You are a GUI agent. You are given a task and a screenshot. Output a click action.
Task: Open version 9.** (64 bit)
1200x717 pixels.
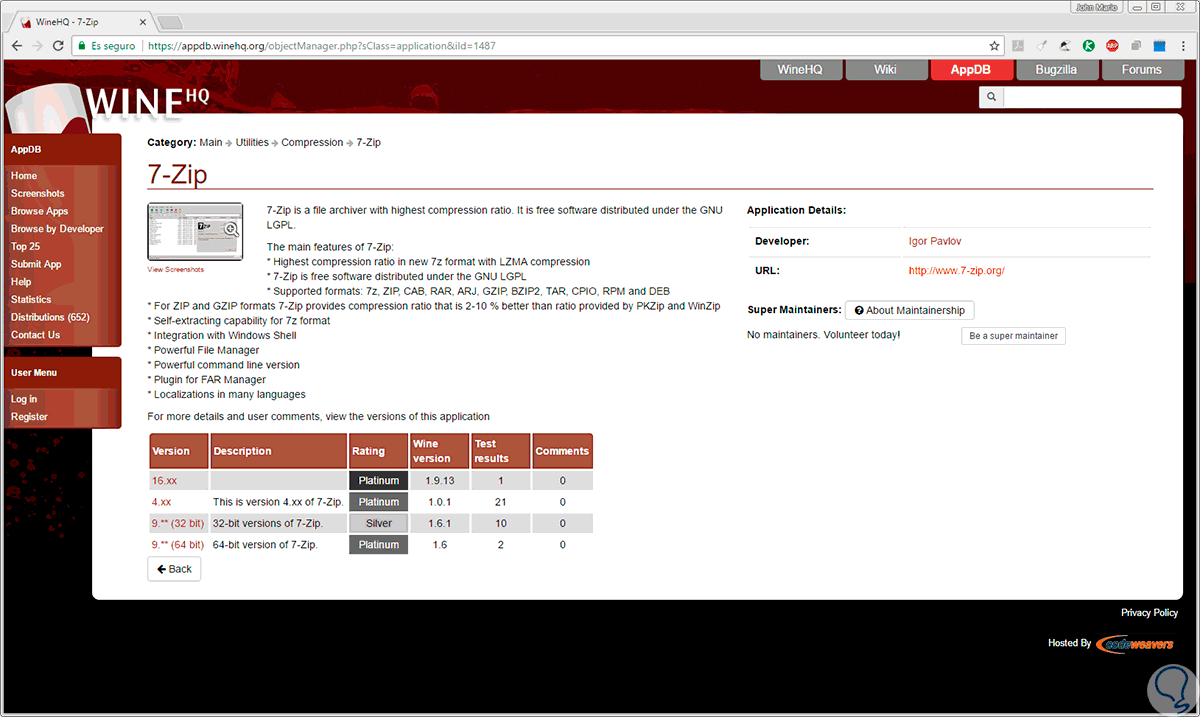[x=178, y=545]
